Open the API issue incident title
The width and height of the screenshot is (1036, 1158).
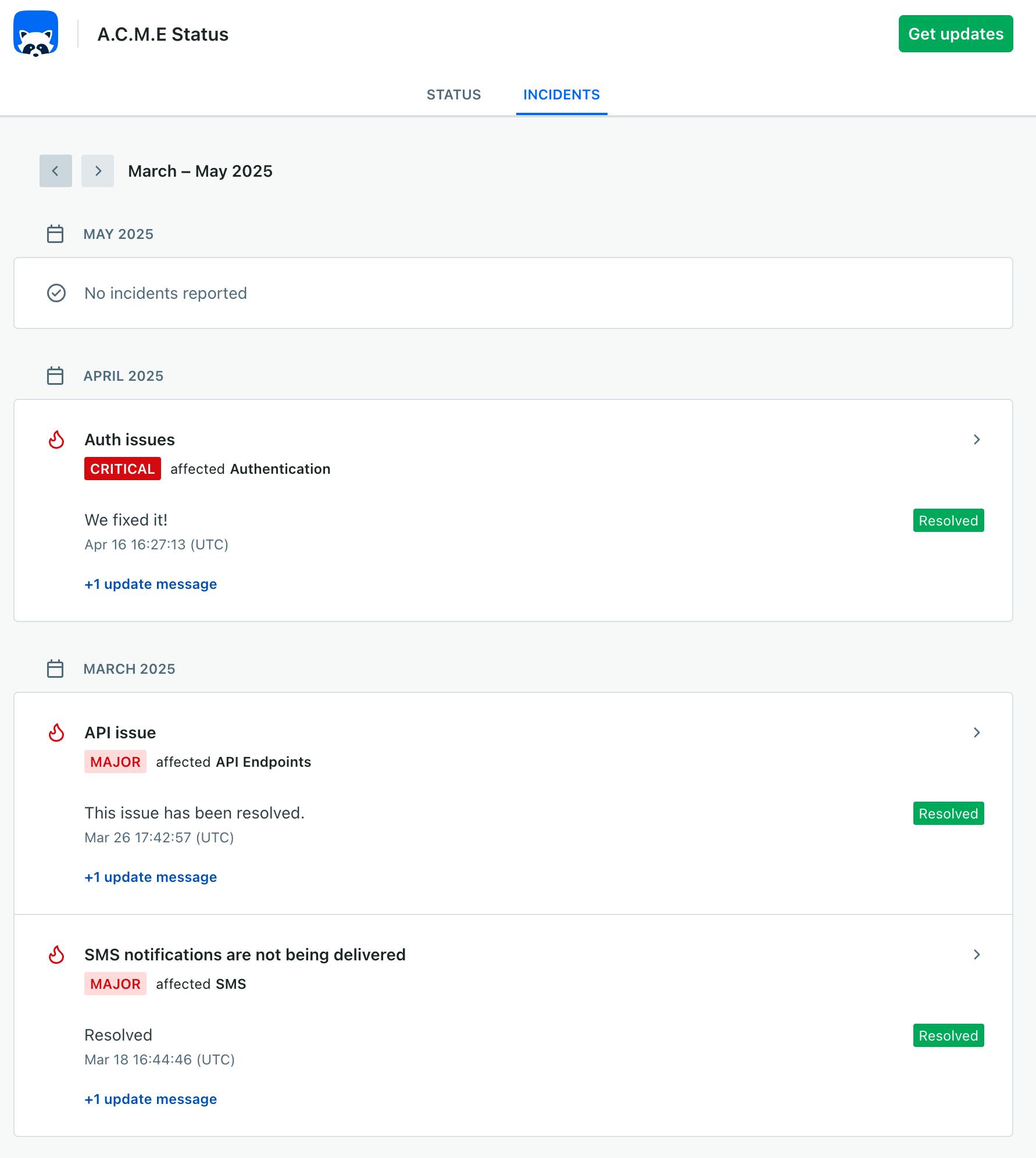point(120,732)
